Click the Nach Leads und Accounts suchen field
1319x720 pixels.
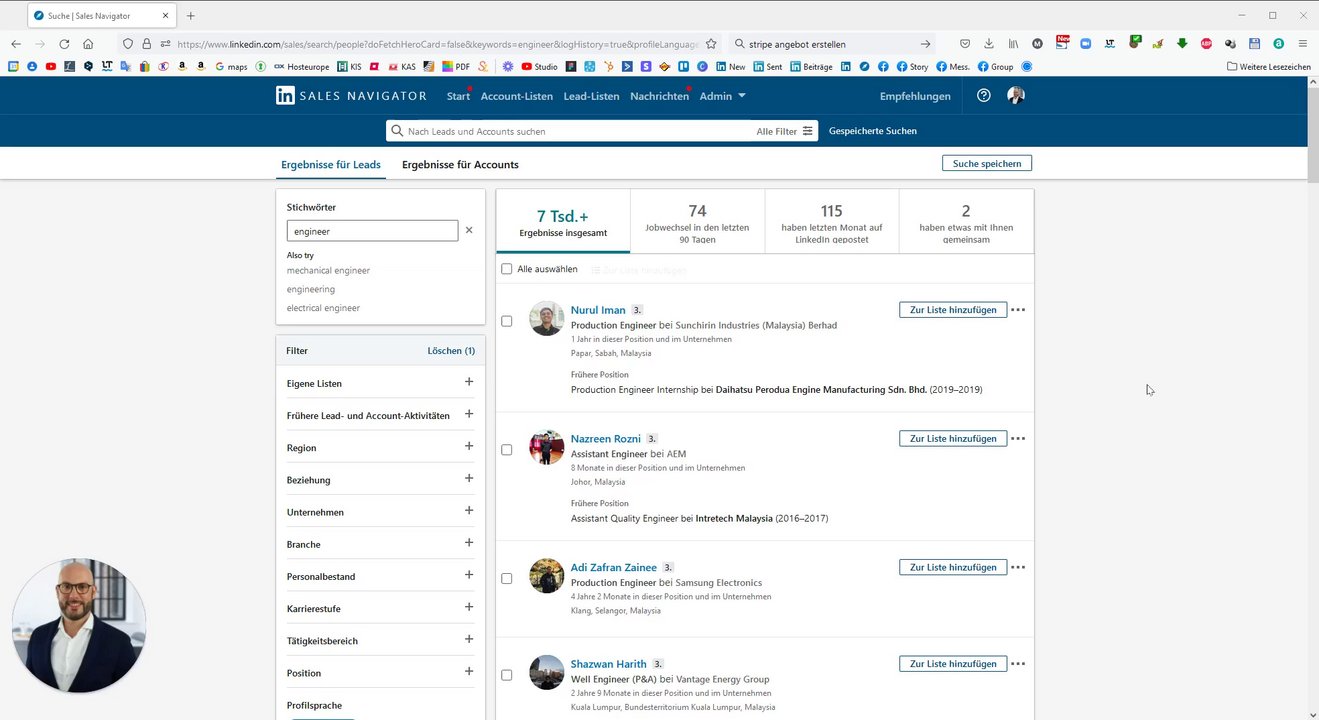point(570,131)
